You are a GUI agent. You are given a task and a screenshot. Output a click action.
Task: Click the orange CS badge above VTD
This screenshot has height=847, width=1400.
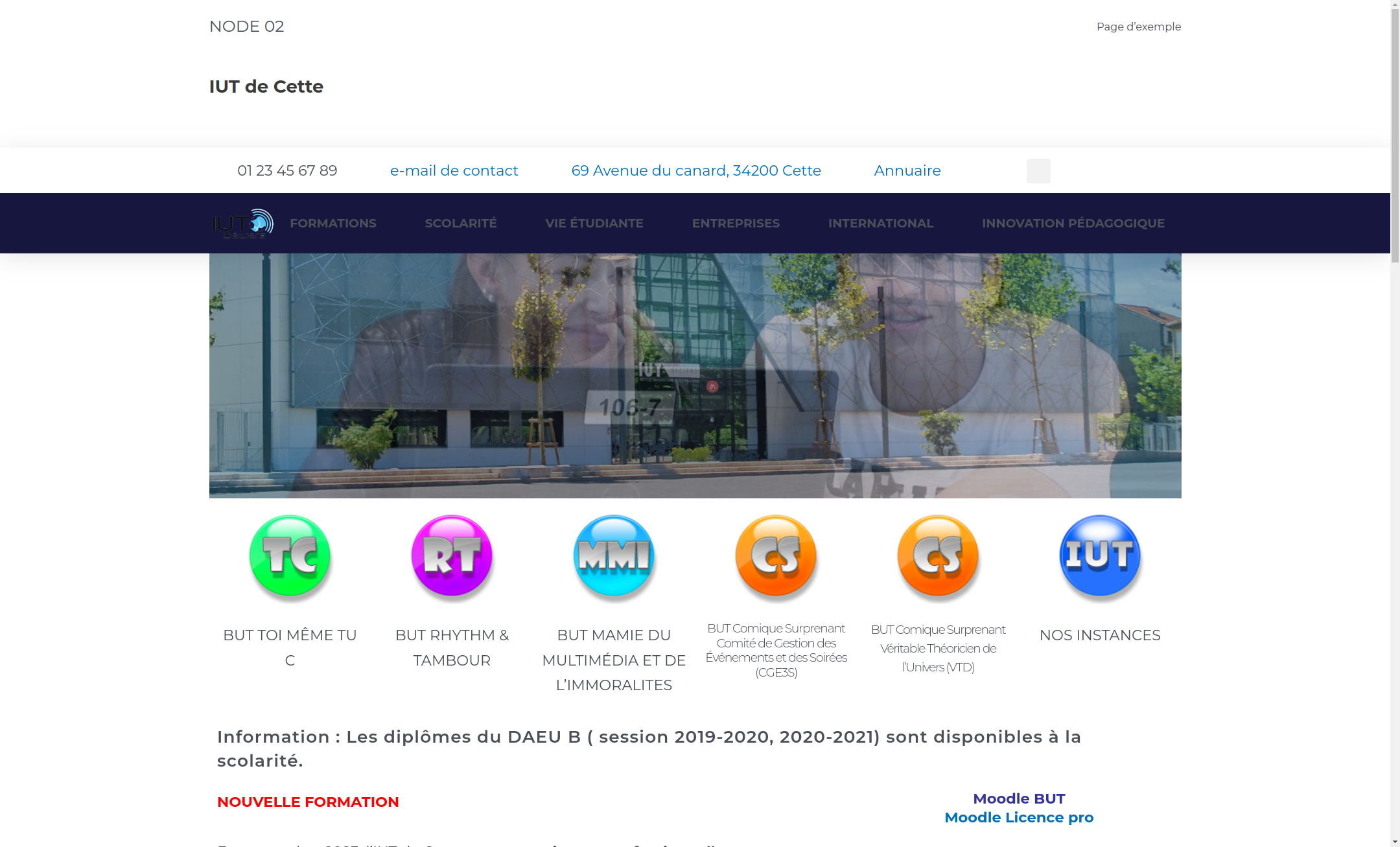pos(938,557)
